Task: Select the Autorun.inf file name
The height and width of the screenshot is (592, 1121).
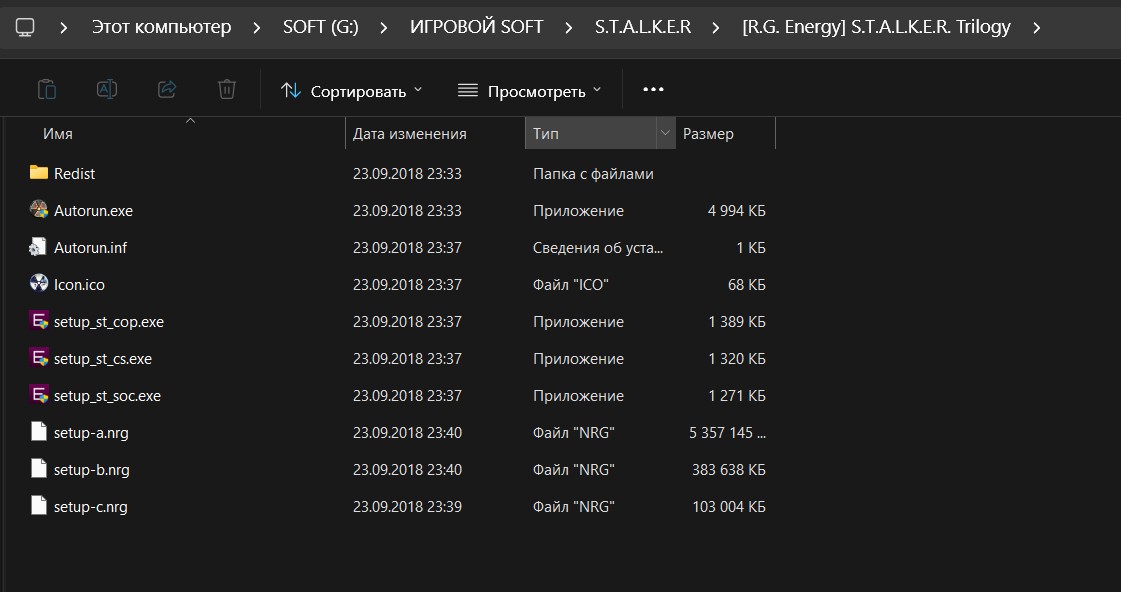Action: [x=90, y=247]
